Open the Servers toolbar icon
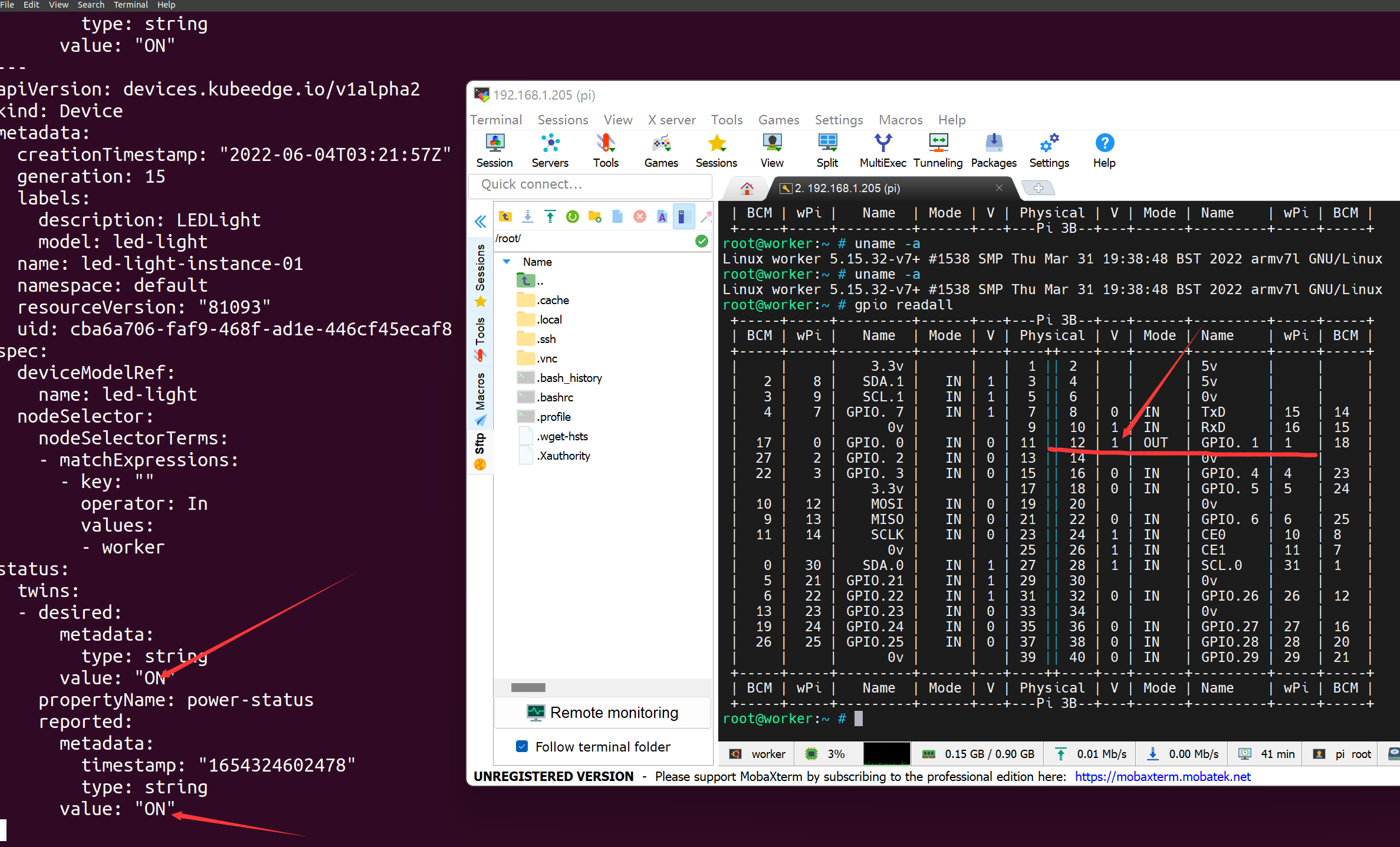 pos(550,151)
